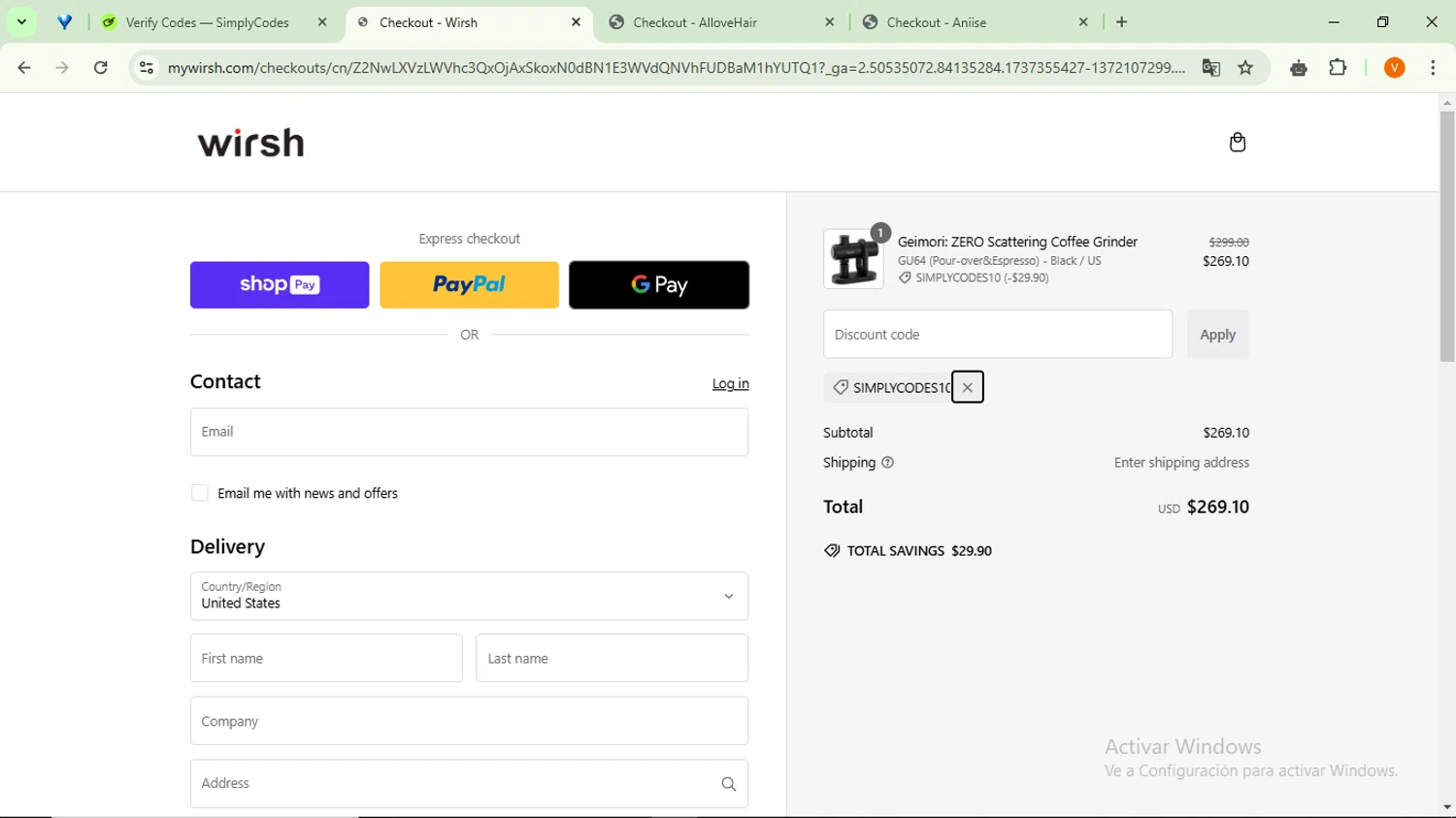Click the Geimori: ZERO Scattering Coffee Grinder title
This screenshot has width=1456, height=818.
tap(1017, 242)
